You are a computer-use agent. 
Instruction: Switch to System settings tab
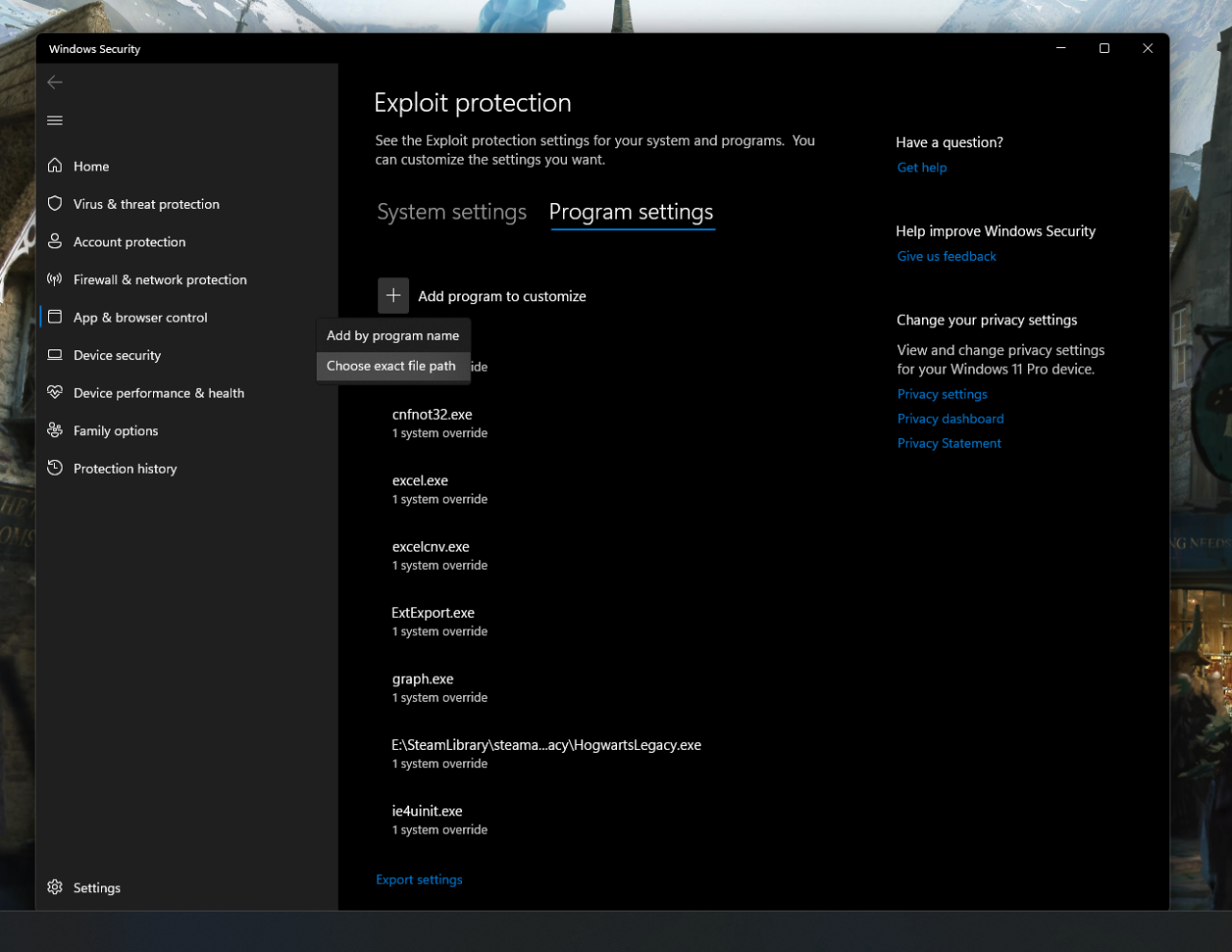click(451, 212)
